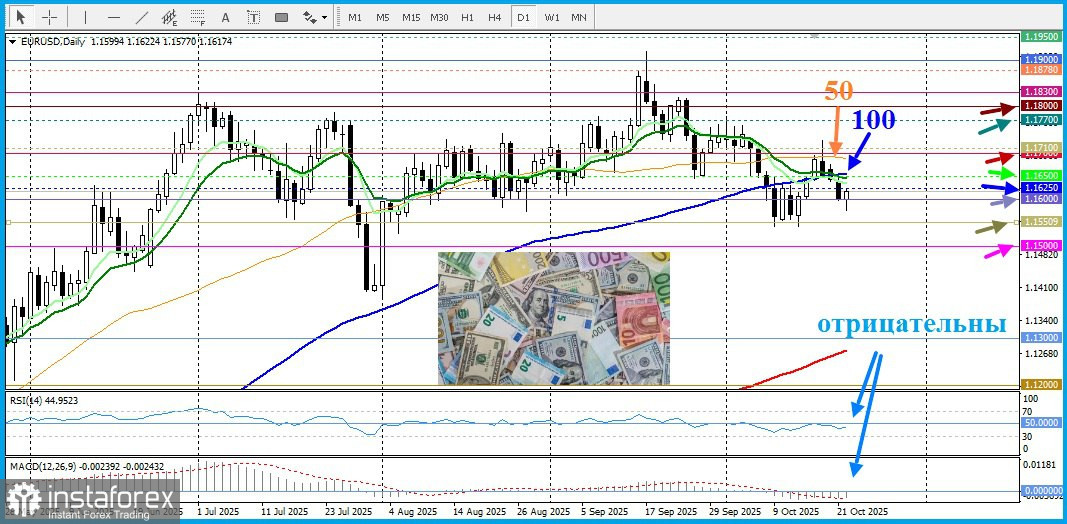Select the rectangle shape tool

[x=282, y=17]
